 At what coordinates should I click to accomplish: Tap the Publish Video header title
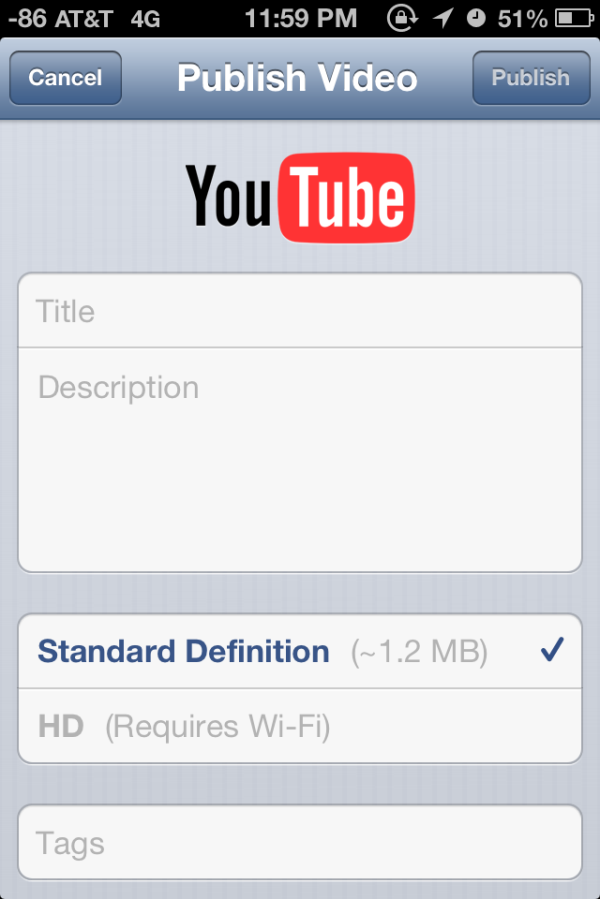tap(297, 78)
